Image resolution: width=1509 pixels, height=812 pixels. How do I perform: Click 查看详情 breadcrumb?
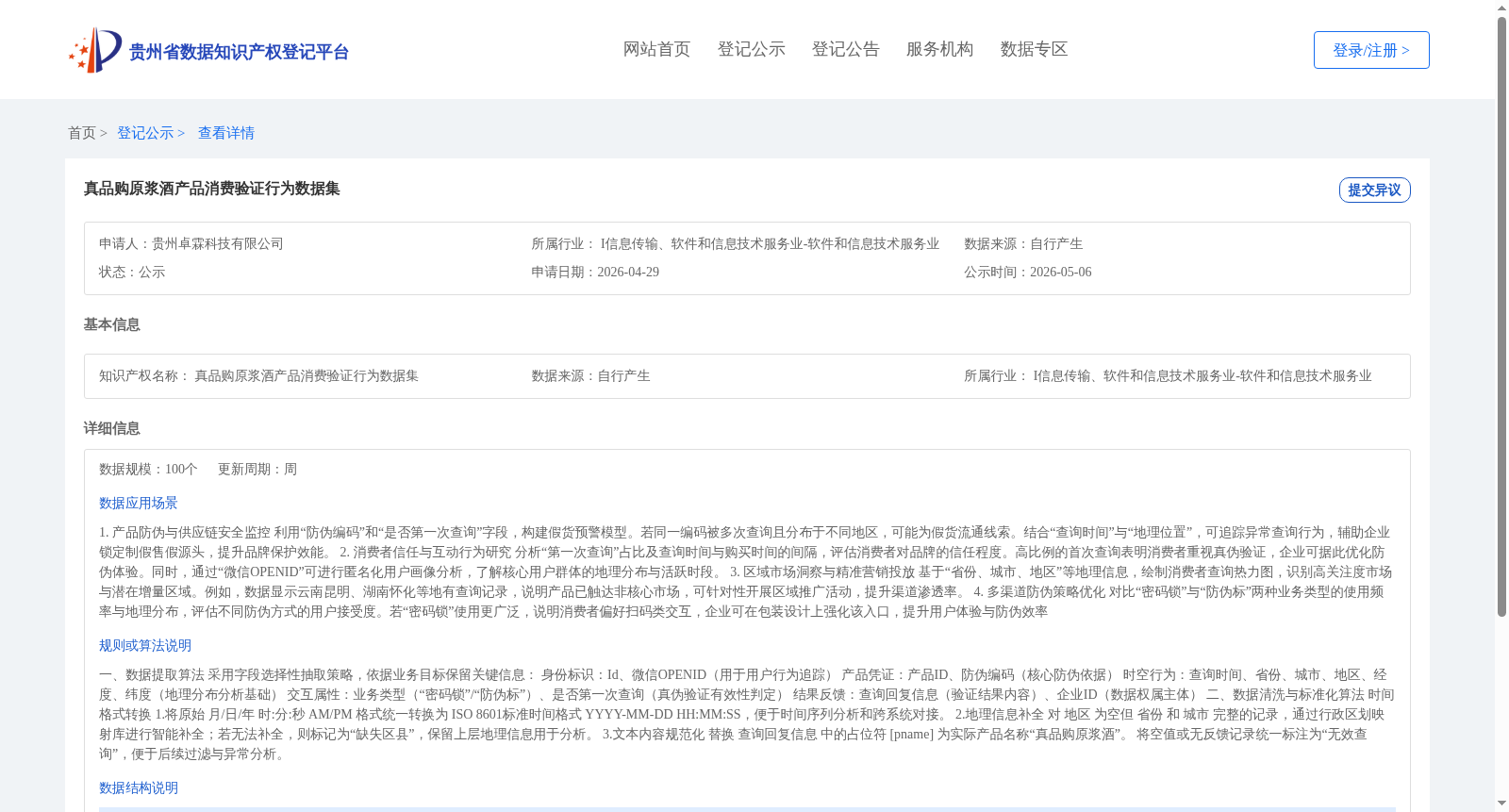click(226, 133)
